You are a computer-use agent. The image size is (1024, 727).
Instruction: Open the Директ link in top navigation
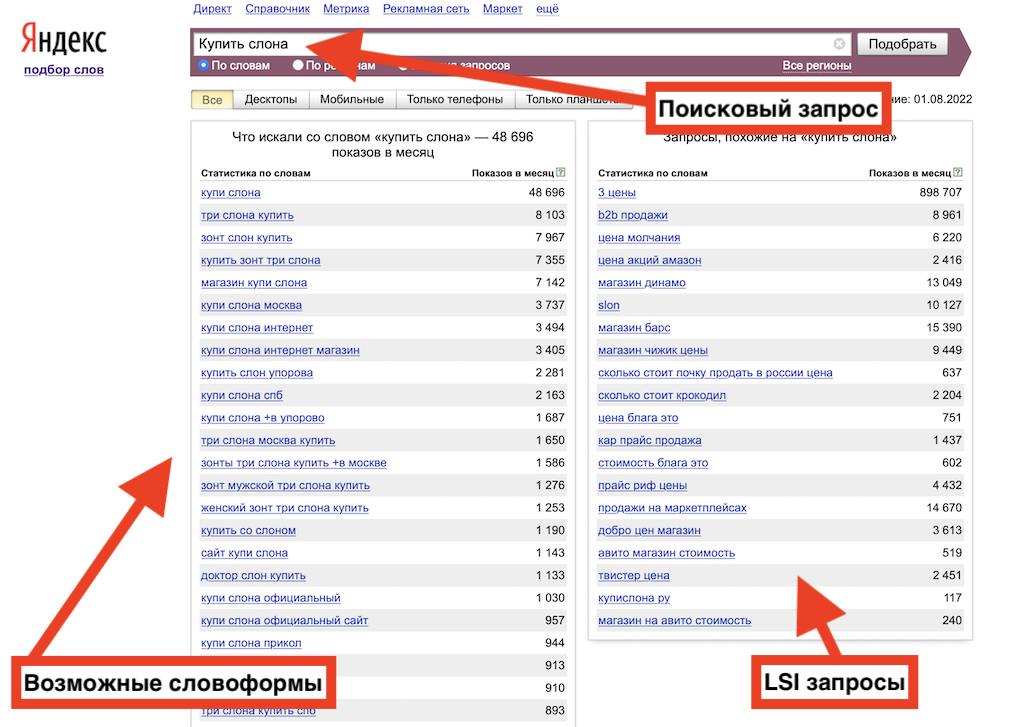pos(212,8)
